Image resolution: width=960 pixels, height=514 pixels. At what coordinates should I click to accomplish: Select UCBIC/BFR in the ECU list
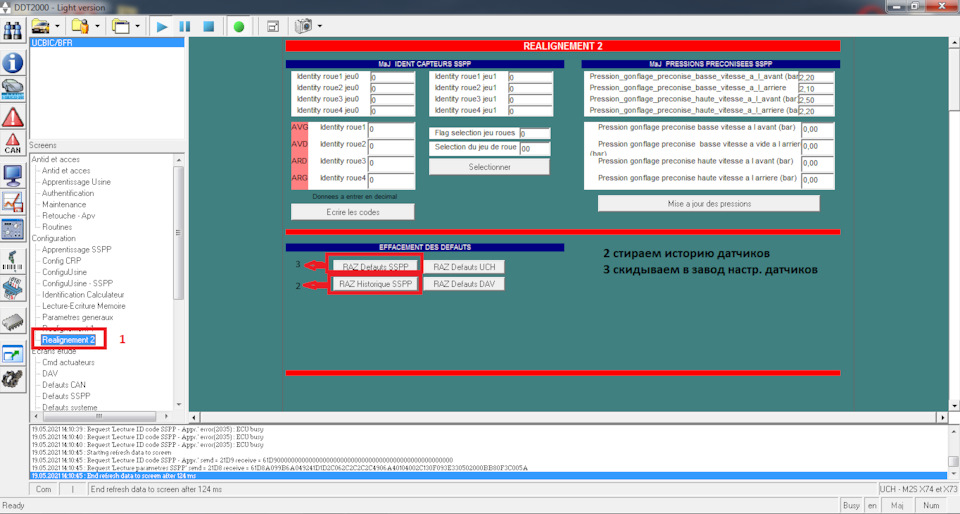(107, 43)
